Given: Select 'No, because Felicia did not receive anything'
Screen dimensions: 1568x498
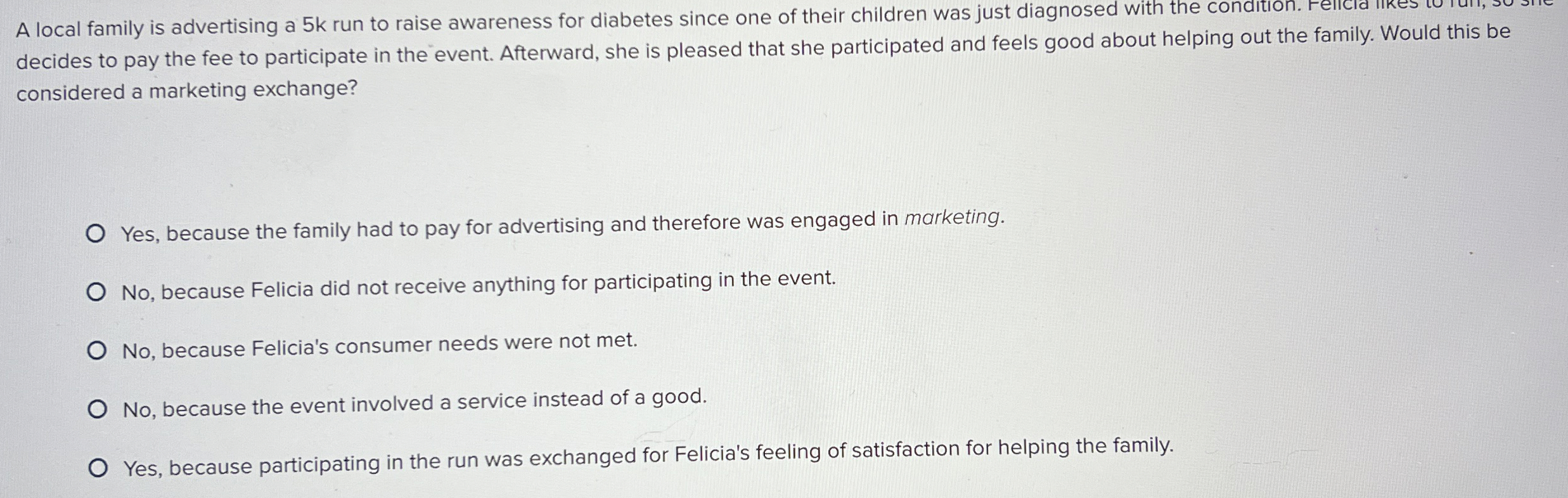Looking at the screenshot, I should 96,291.
